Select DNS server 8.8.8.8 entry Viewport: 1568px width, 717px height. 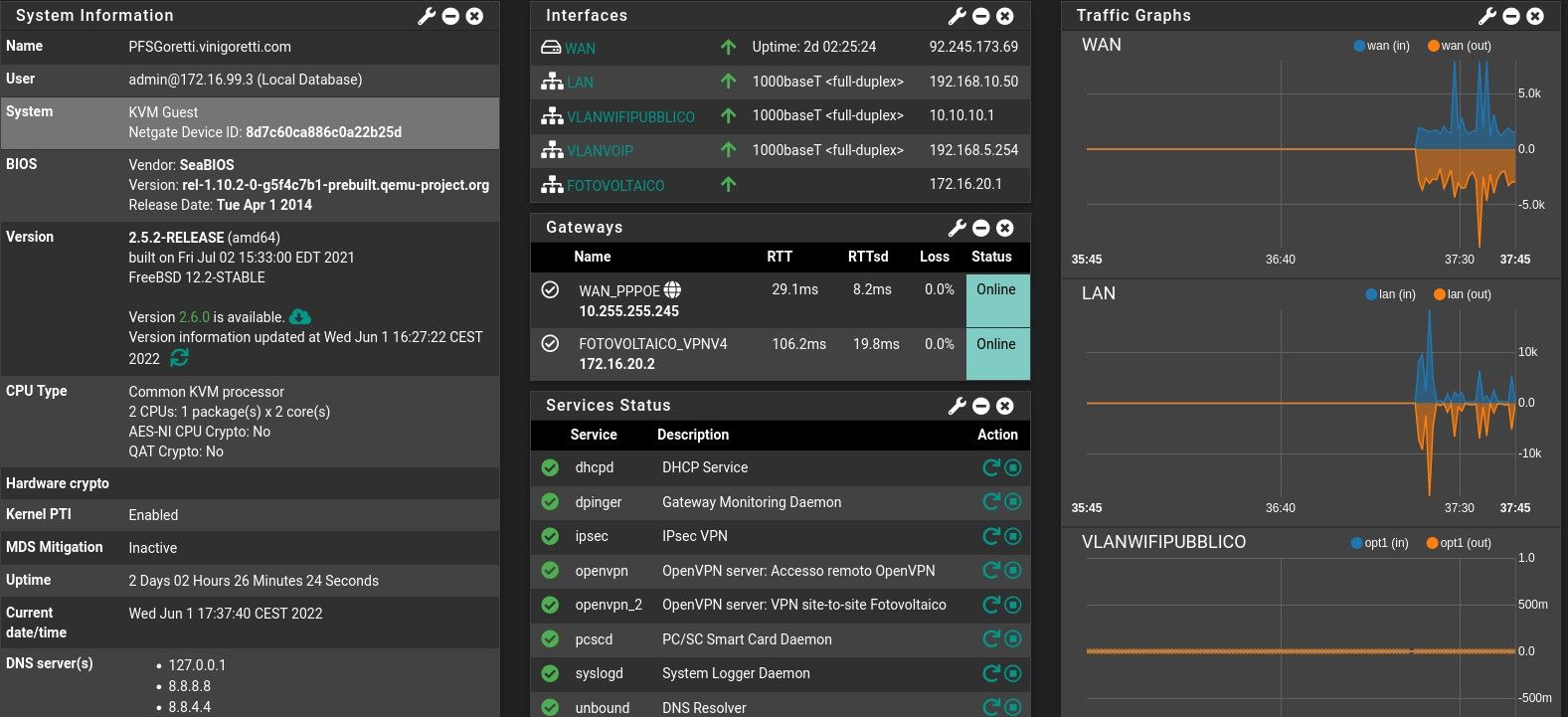[x=189, y=686]
